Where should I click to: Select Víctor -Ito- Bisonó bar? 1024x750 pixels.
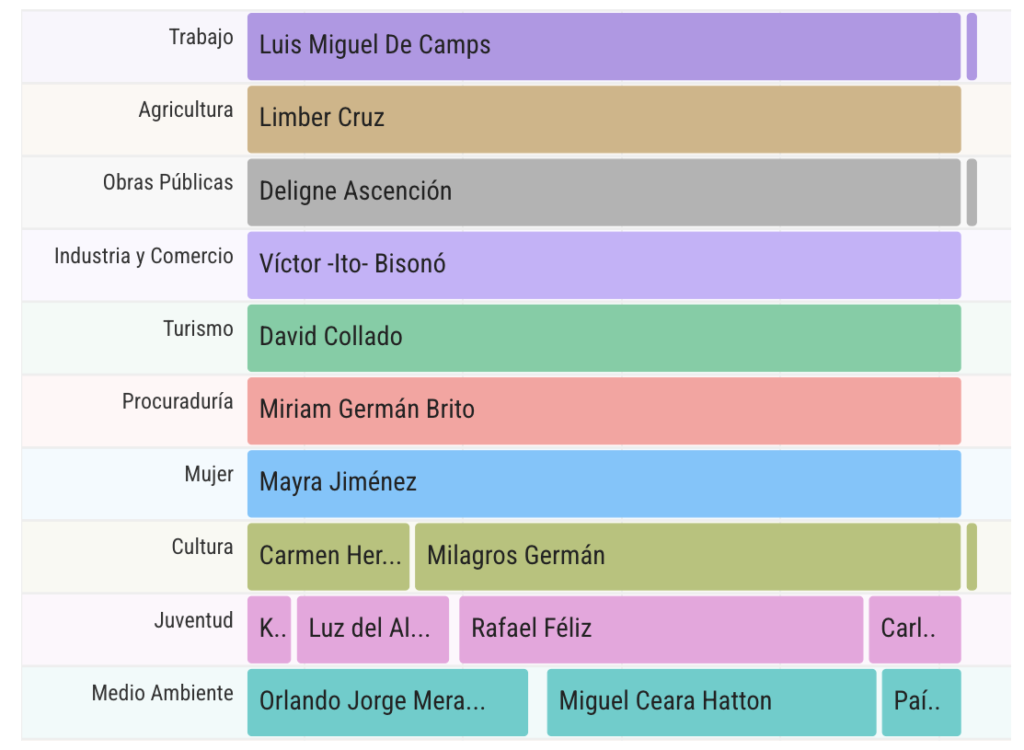604,265
